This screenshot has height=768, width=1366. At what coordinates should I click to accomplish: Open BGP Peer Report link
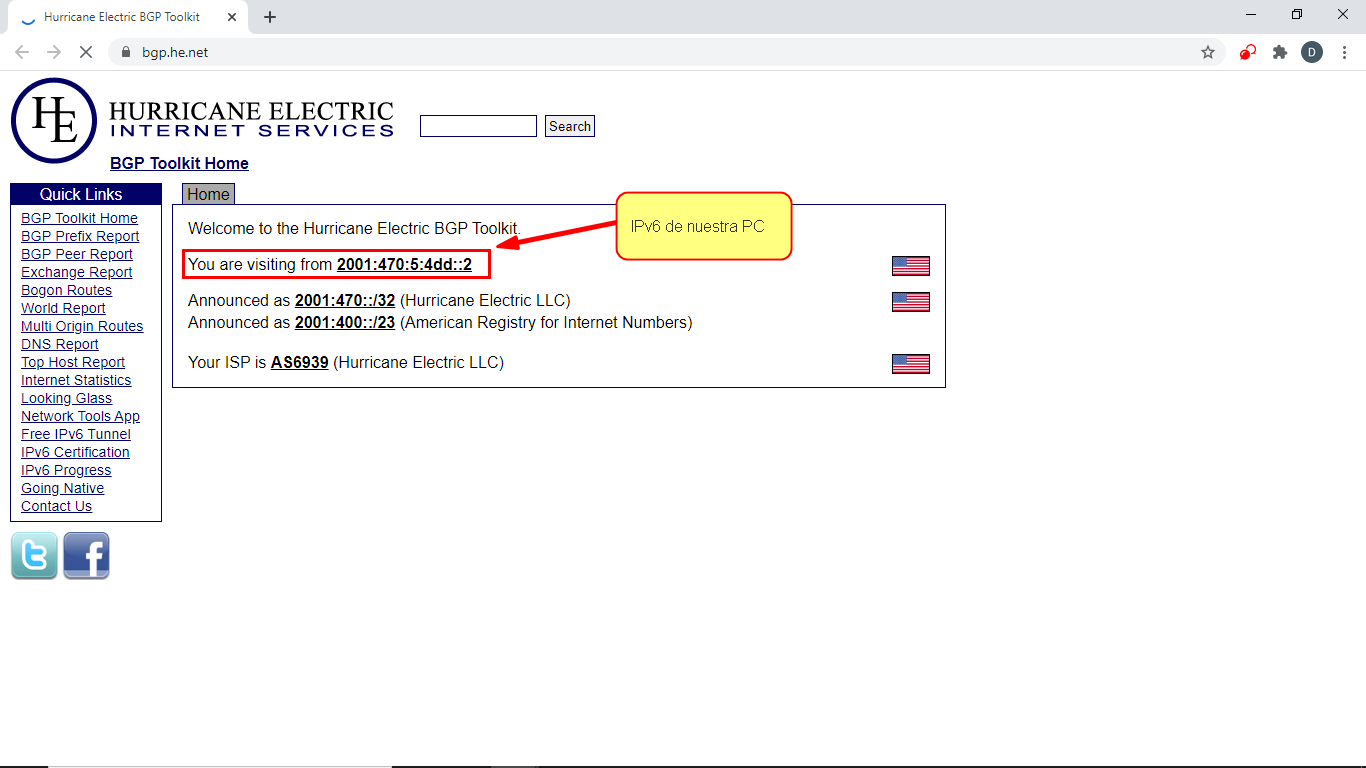[77, 254]
